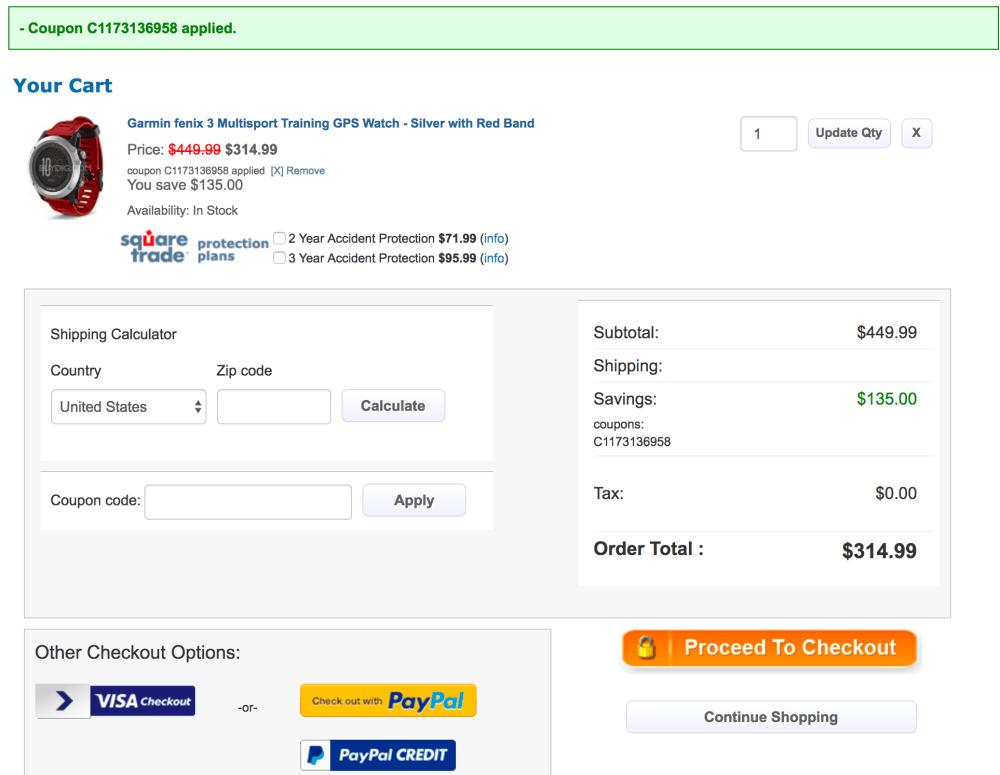Check out with PayPal
The height and width of the screenshot is (775, 1000).
click(388, 701)
